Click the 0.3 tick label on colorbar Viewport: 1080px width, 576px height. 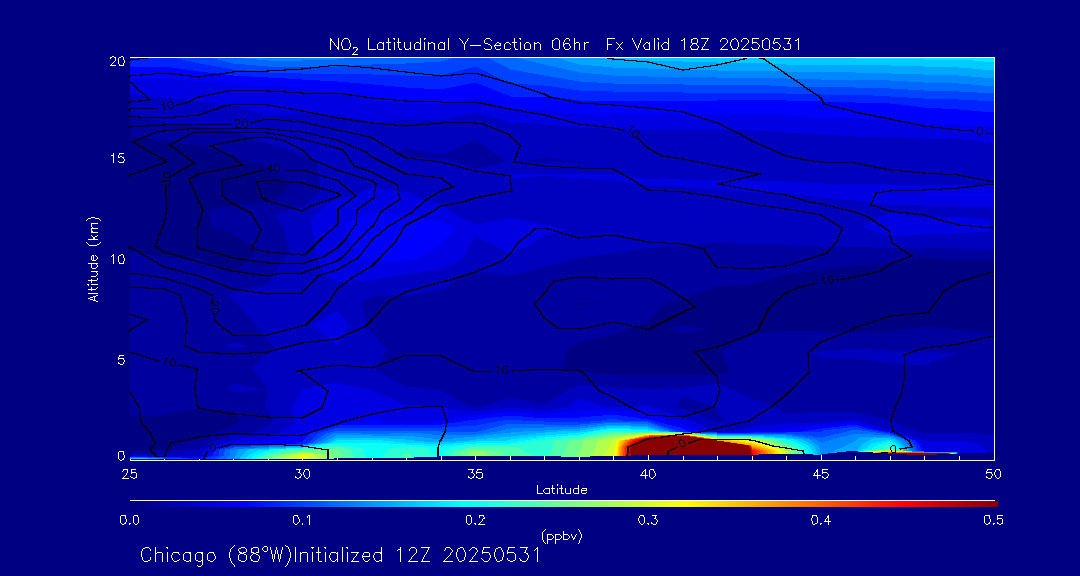click(x=648, y=520)
